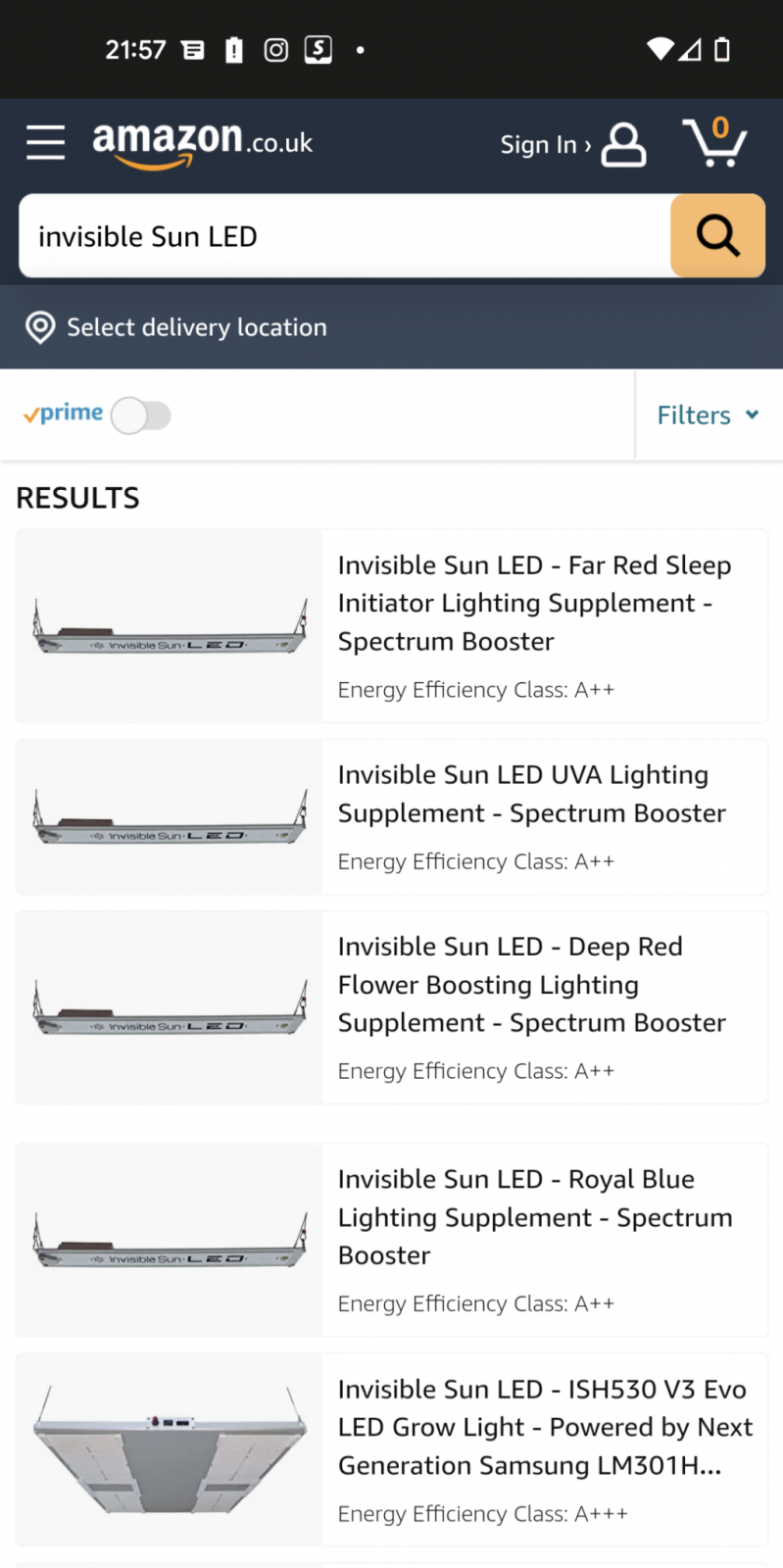Tap the delivery location pin icon

[x=40, y=327]
